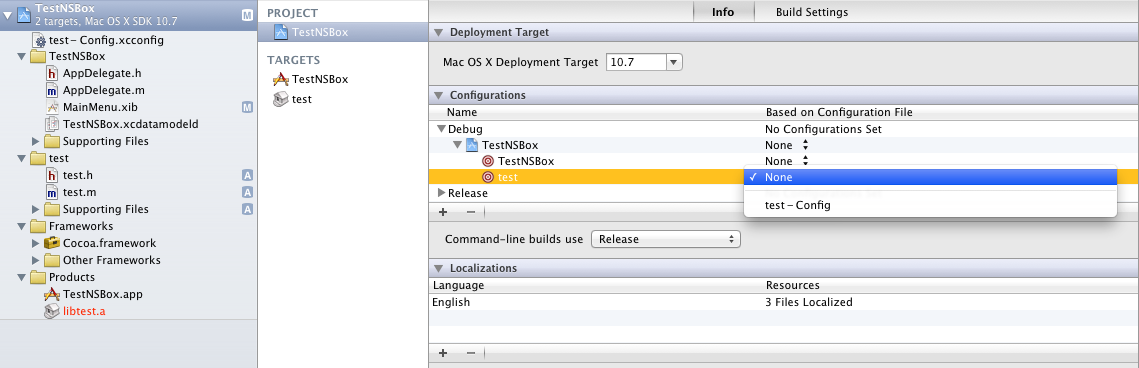Click the Based on Configuration File column header
Screen dimensions: 1139x368
click(839, 113)
